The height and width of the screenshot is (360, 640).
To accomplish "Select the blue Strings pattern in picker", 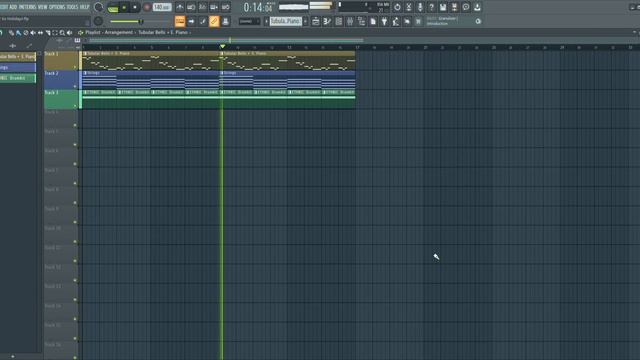I will [18, 67].
